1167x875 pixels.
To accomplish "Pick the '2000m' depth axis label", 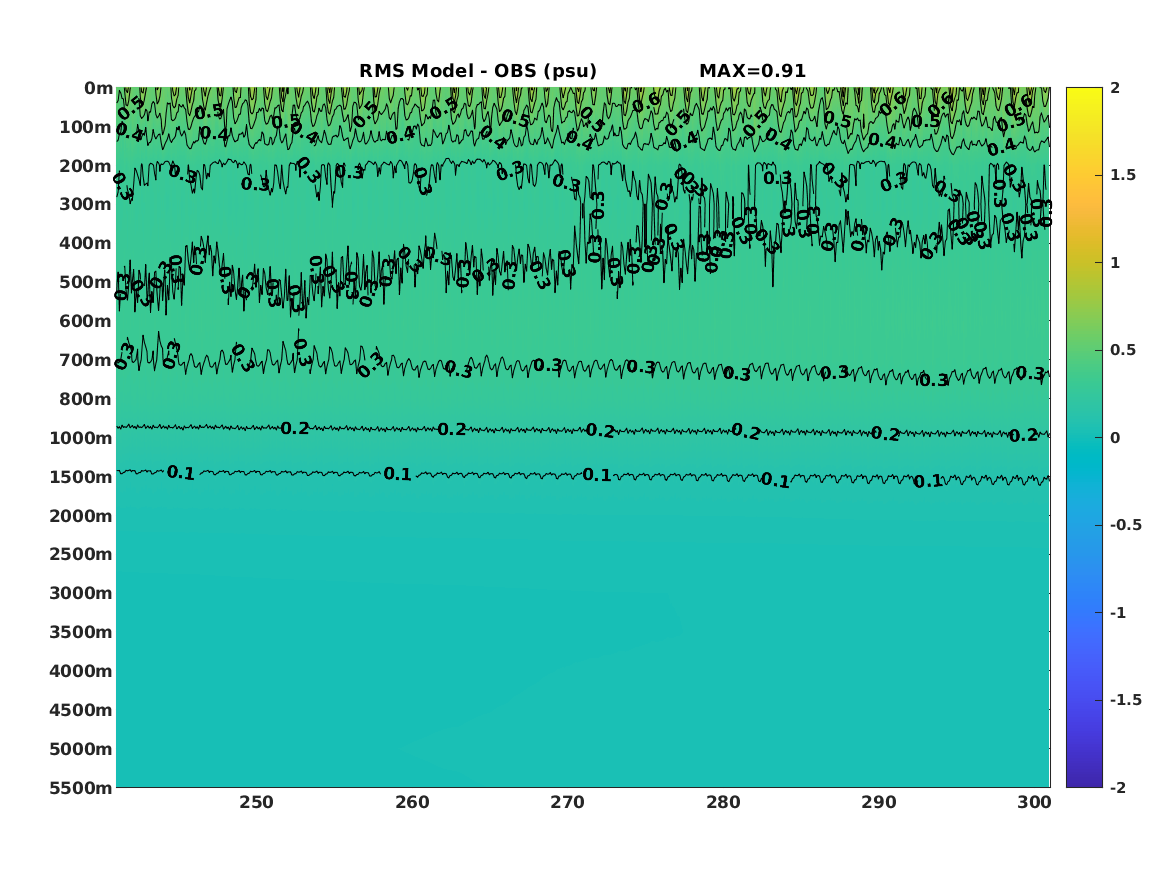I will pos(81,516).
